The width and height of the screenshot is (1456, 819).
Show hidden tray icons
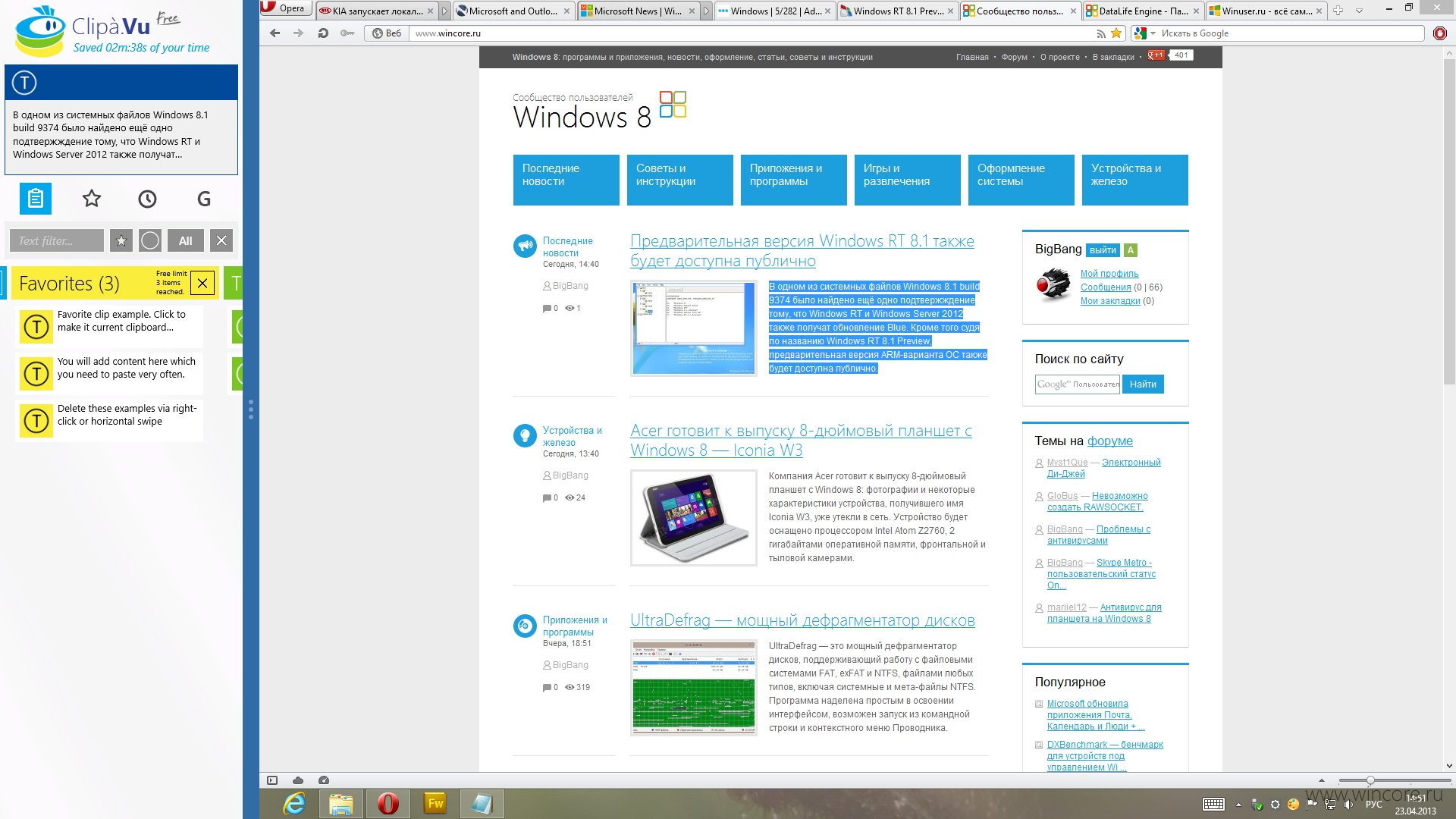coord(1239,805)
